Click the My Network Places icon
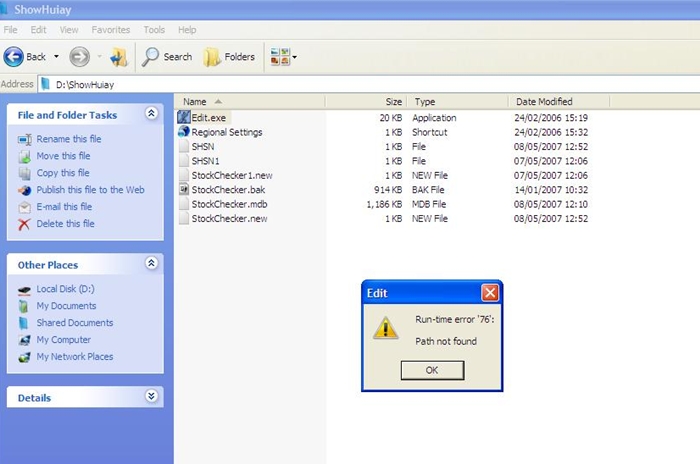This screenshot has width=700, height=464. pos(25,357)
